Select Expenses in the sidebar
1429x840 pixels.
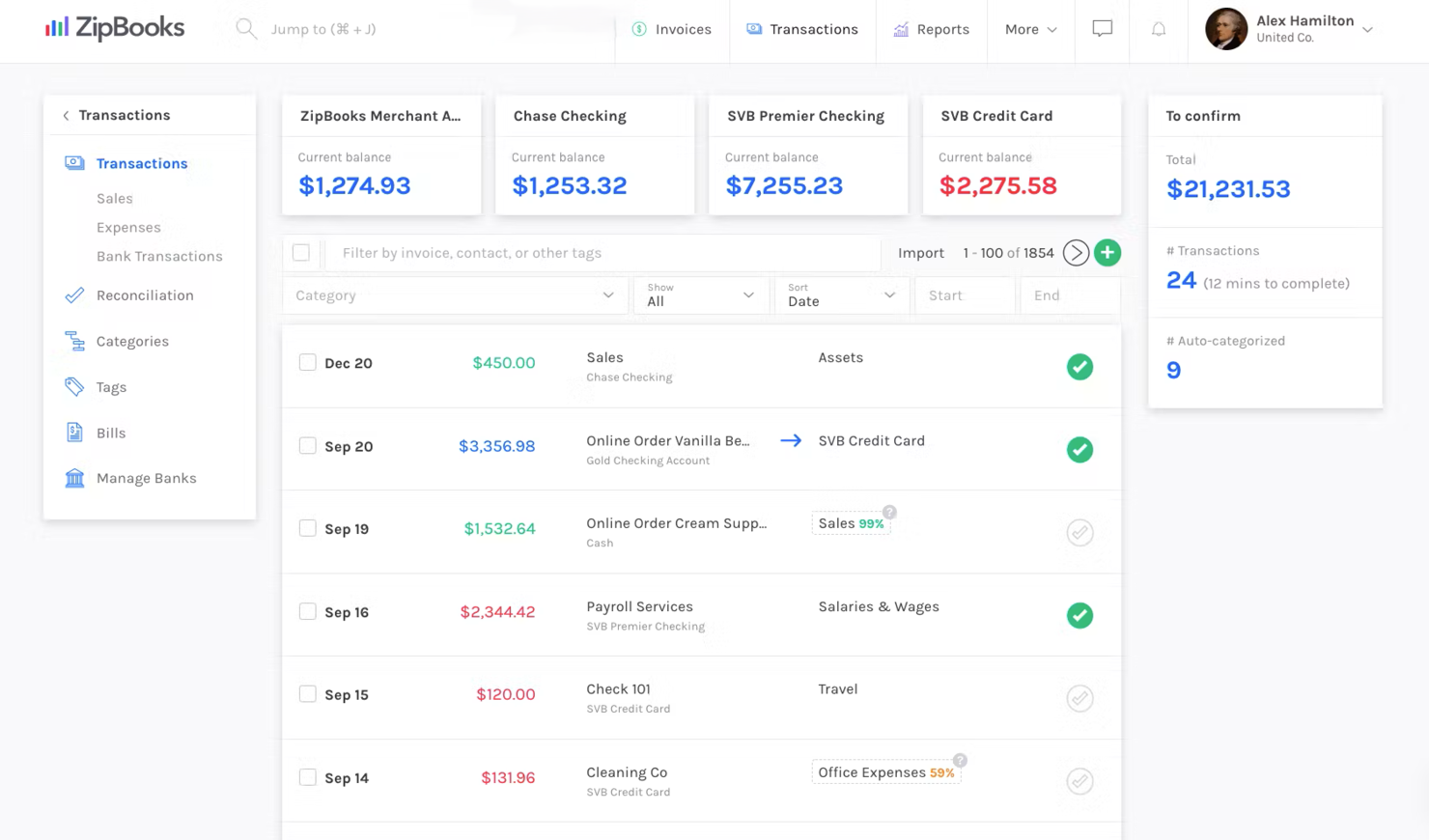point(128,228)
